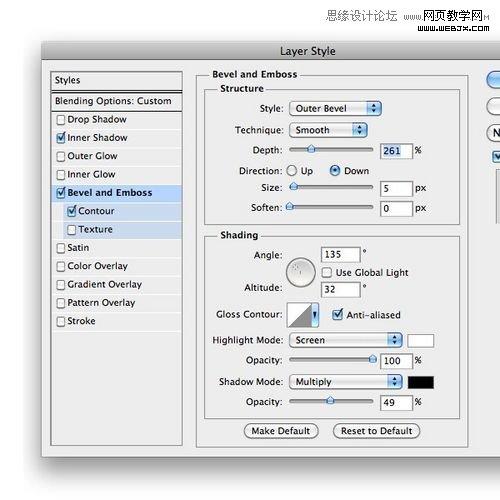Screen dimensions: 500x500
Task: Select the Stroke row label
Action: point(81,321)
